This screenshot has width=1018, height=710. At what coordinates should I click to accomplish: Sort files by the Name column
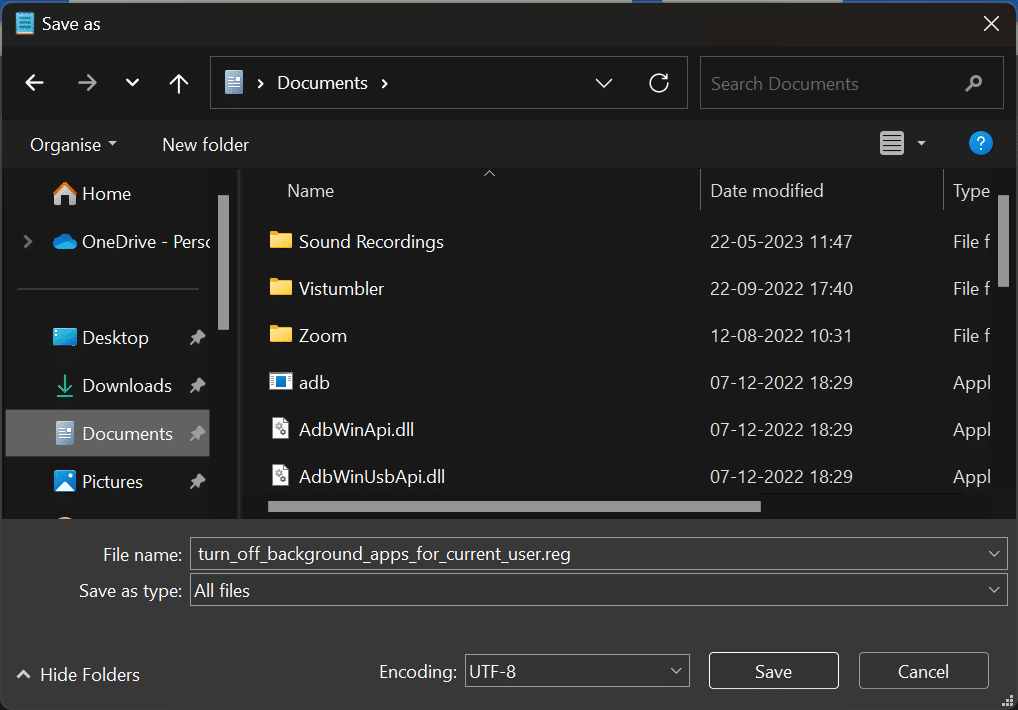click(310, 191)
